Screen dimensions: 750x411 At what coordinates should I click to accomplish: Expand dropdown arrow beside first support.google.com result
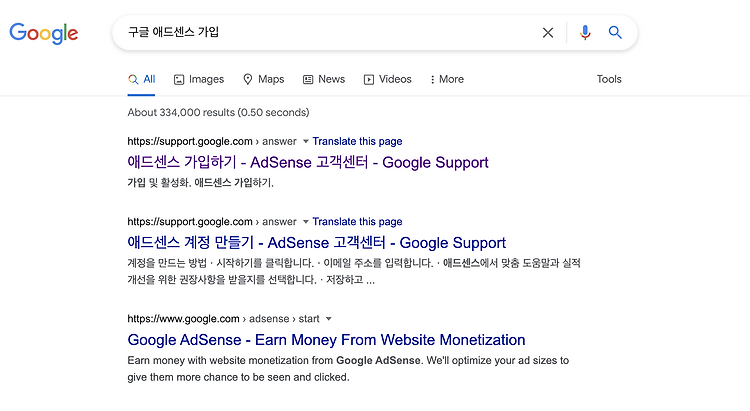click(306, 142)
